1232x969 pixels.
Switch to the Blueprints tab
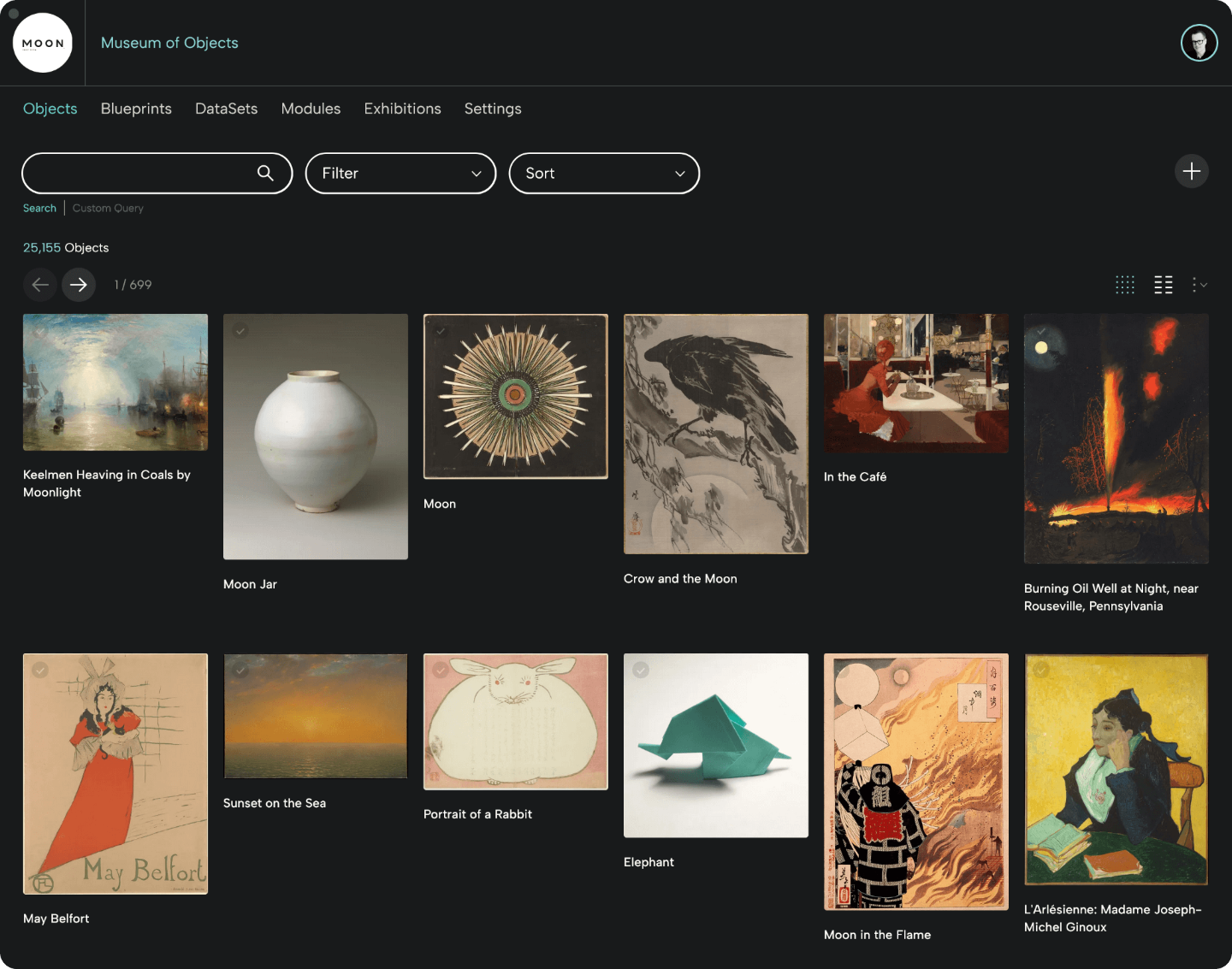[136, 109]
